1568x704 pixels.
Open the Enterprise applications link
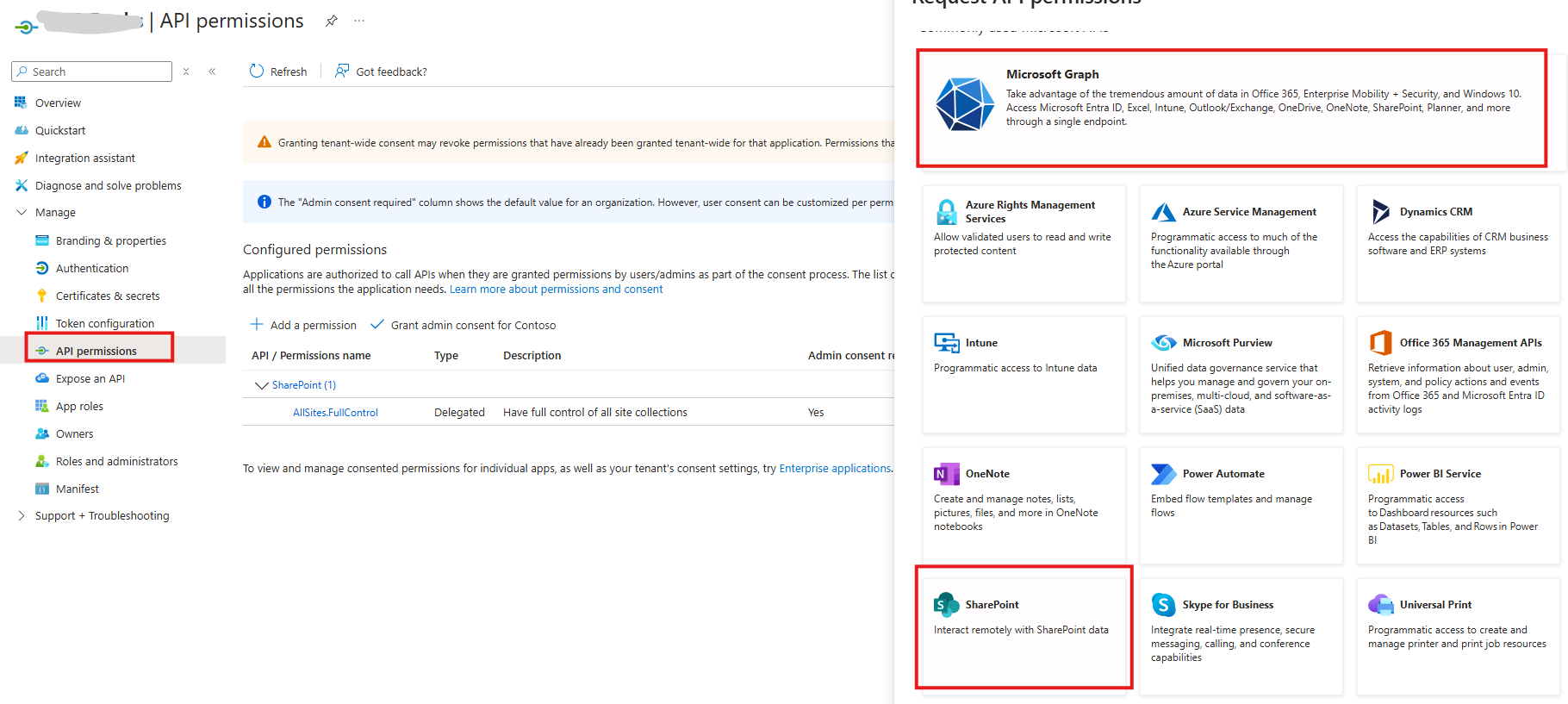[x=835, y=469]
